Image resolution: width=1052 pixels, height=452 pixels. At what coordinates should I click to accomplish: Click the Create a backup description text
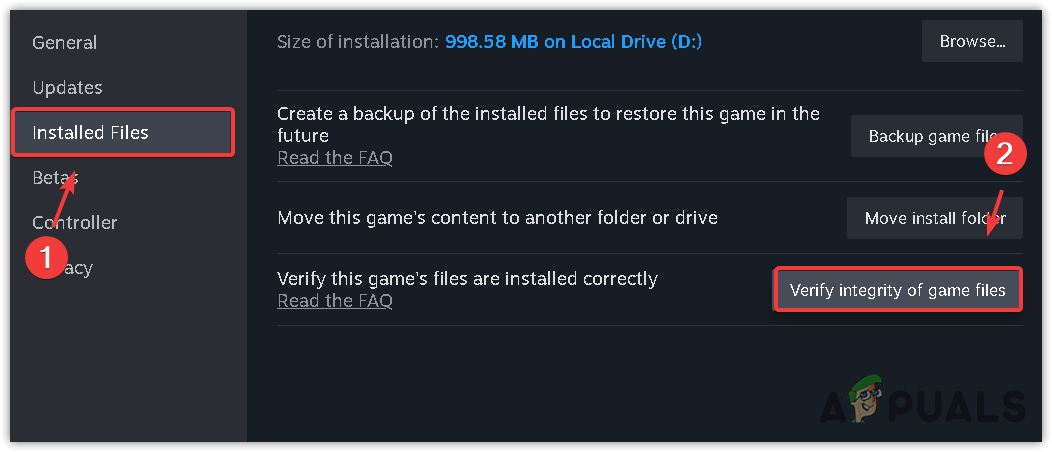coord(548,124)
